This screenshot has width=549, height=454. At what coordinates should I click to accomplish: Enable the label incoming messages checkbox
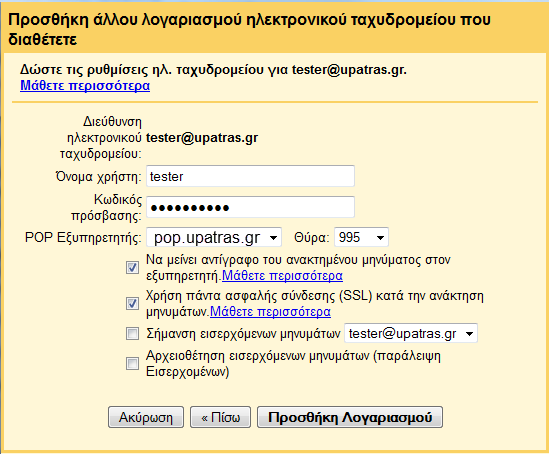pyautogui.click(x=132, y=334)
